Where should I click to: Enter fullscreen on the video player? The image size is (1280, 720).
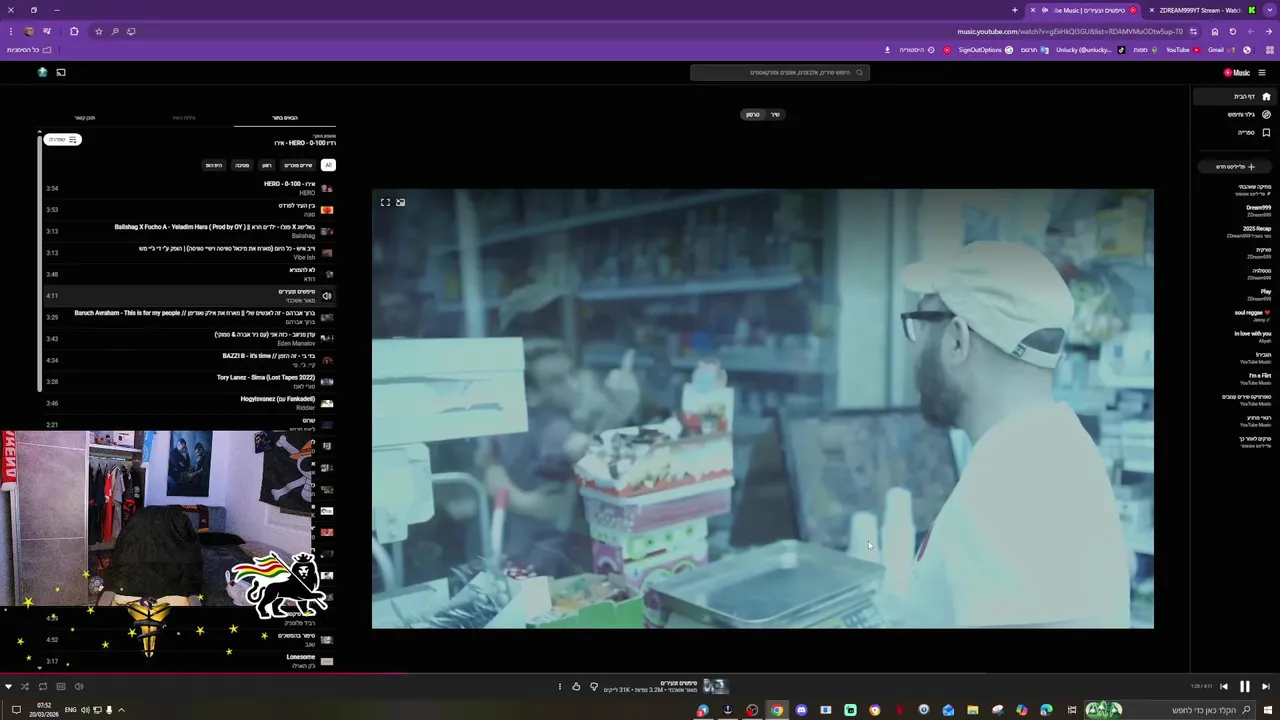tap(385, 202)
